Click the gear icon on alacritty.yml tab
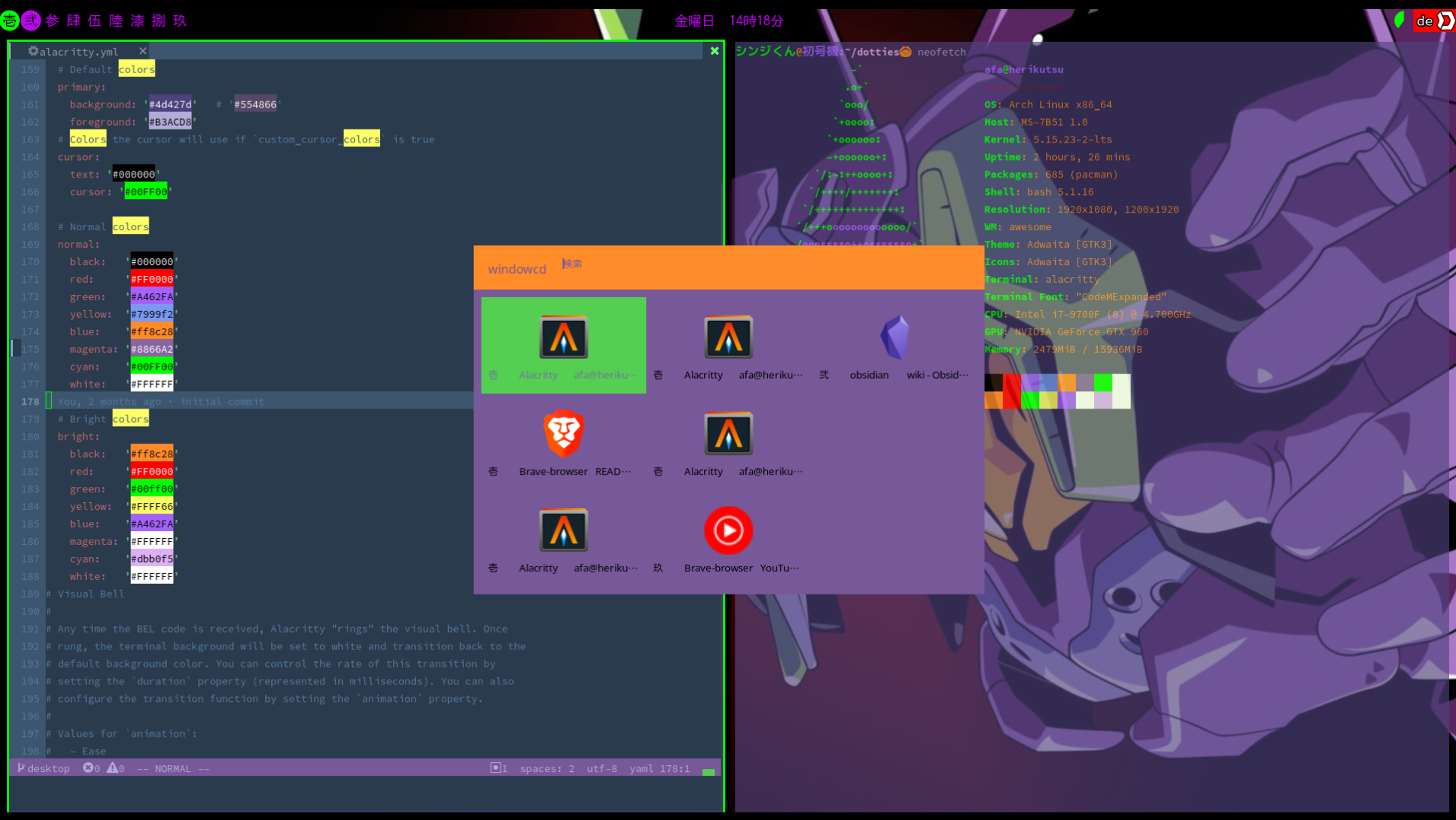1456x820 pixels. pos(33,51)
